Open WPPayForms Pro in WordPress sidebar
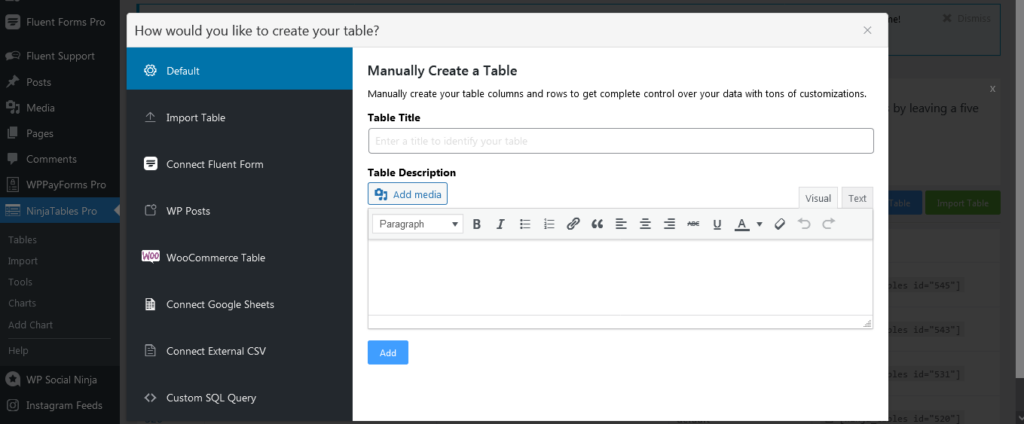The image size is (1024, 424). 59,185
